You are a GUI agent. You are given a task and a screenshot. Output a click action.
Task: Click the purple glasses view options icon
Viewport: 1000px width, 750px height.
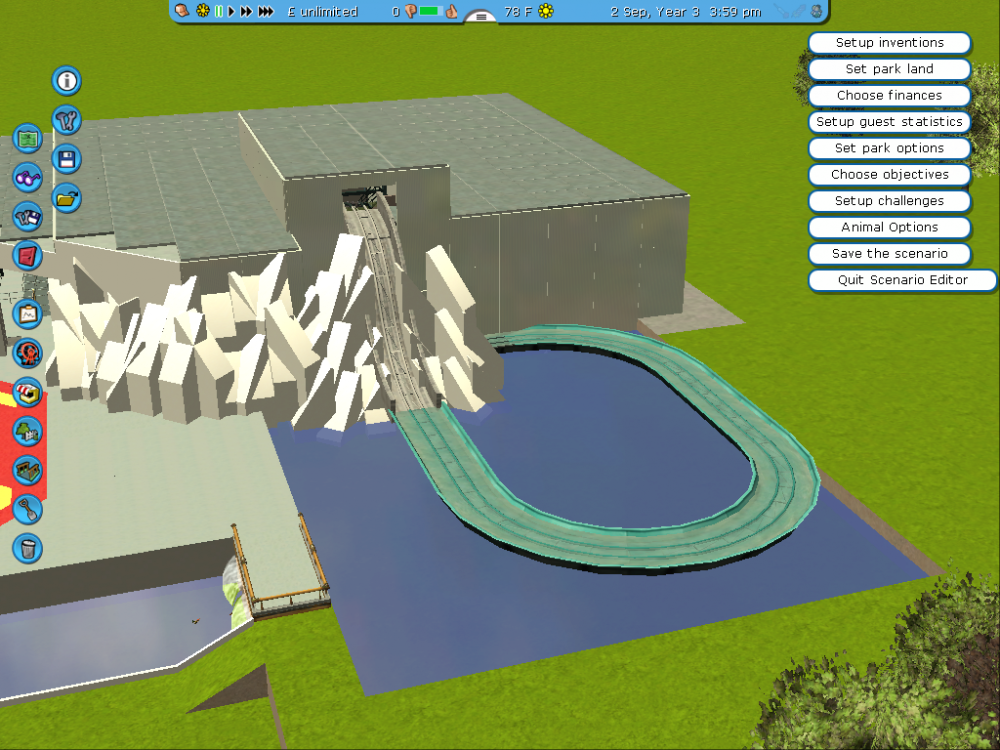point(27,177)
